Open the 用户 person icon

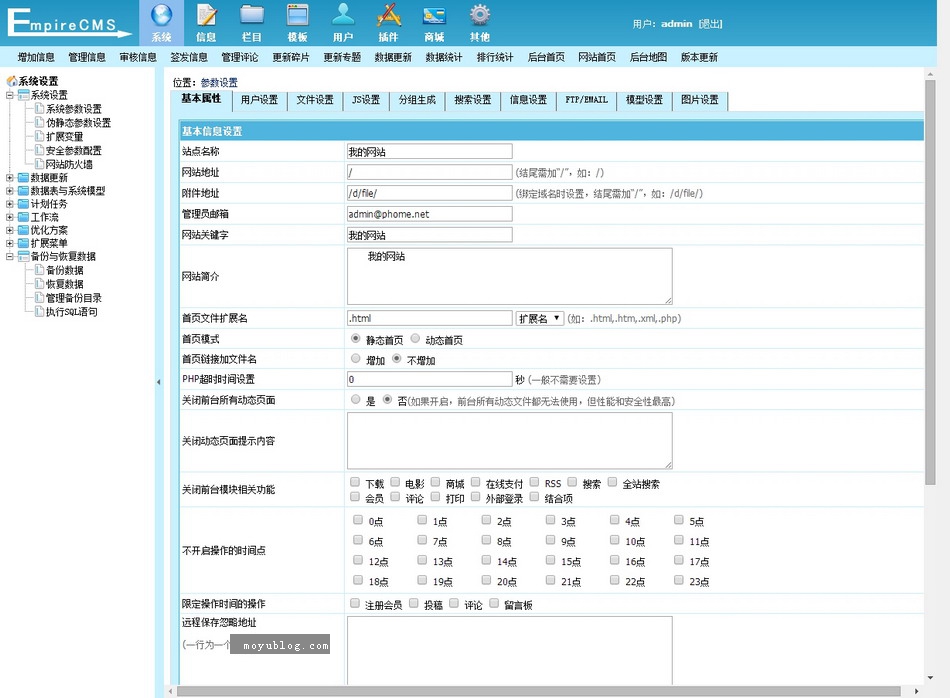point(343,15)
